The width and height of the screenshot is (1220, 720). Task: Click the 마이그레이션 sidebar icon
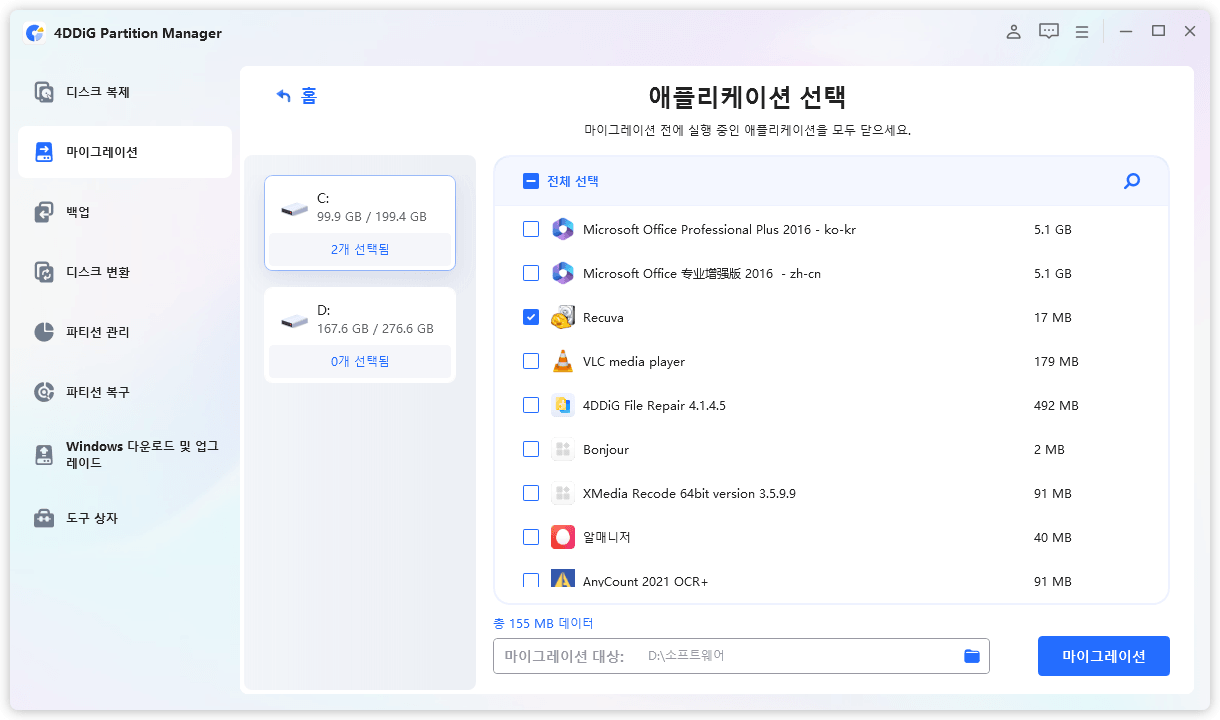click(x=44, y=152)
